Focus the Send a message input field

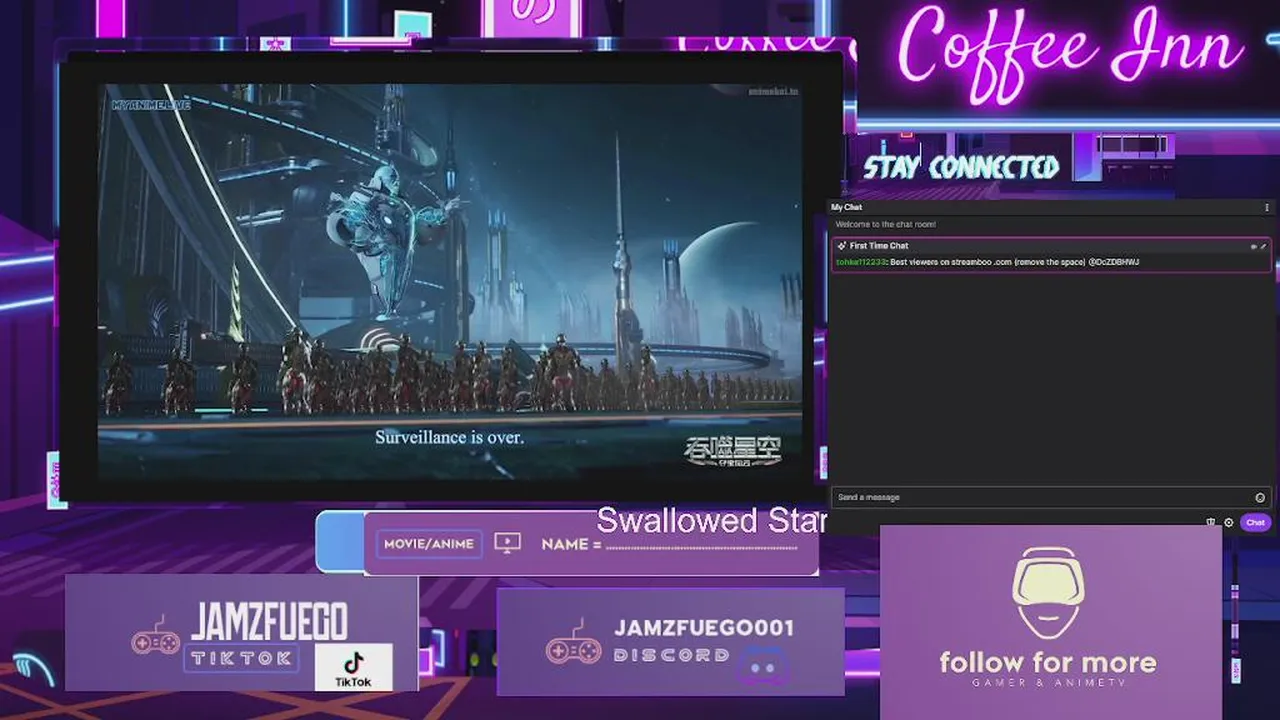pyautogui.click(x=1051, y=497)
